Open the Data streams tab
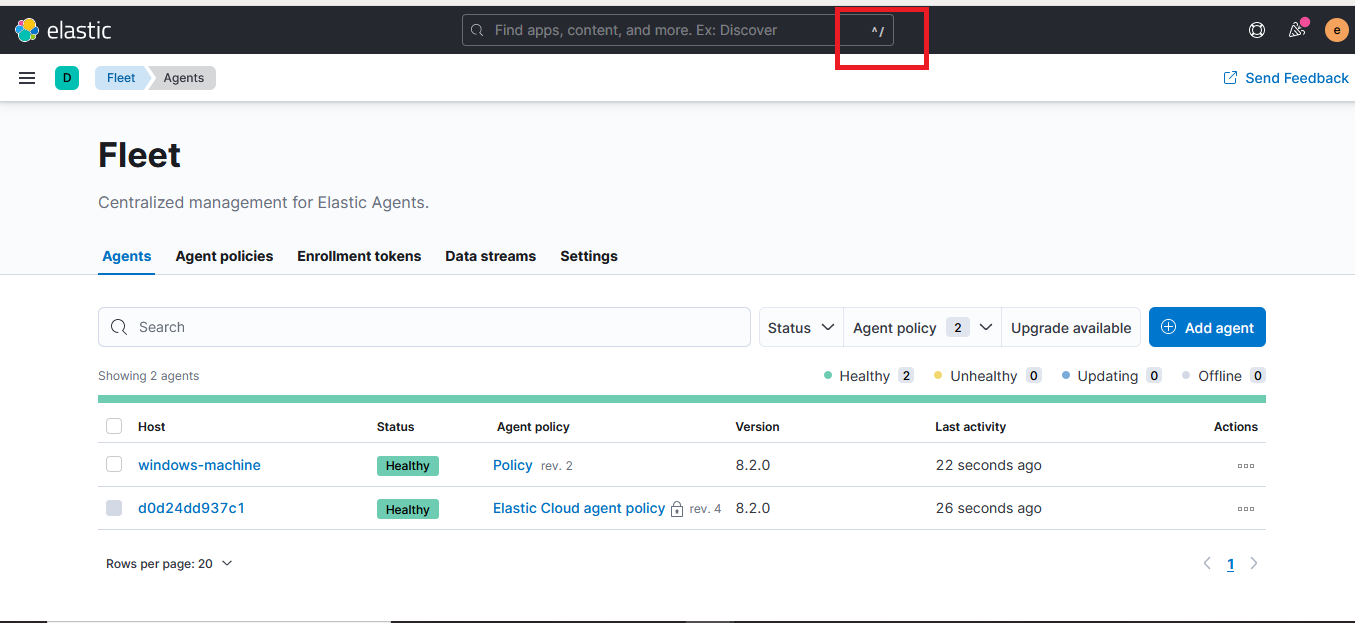The width and height of the screenshot is (1355, 623). 491,256
